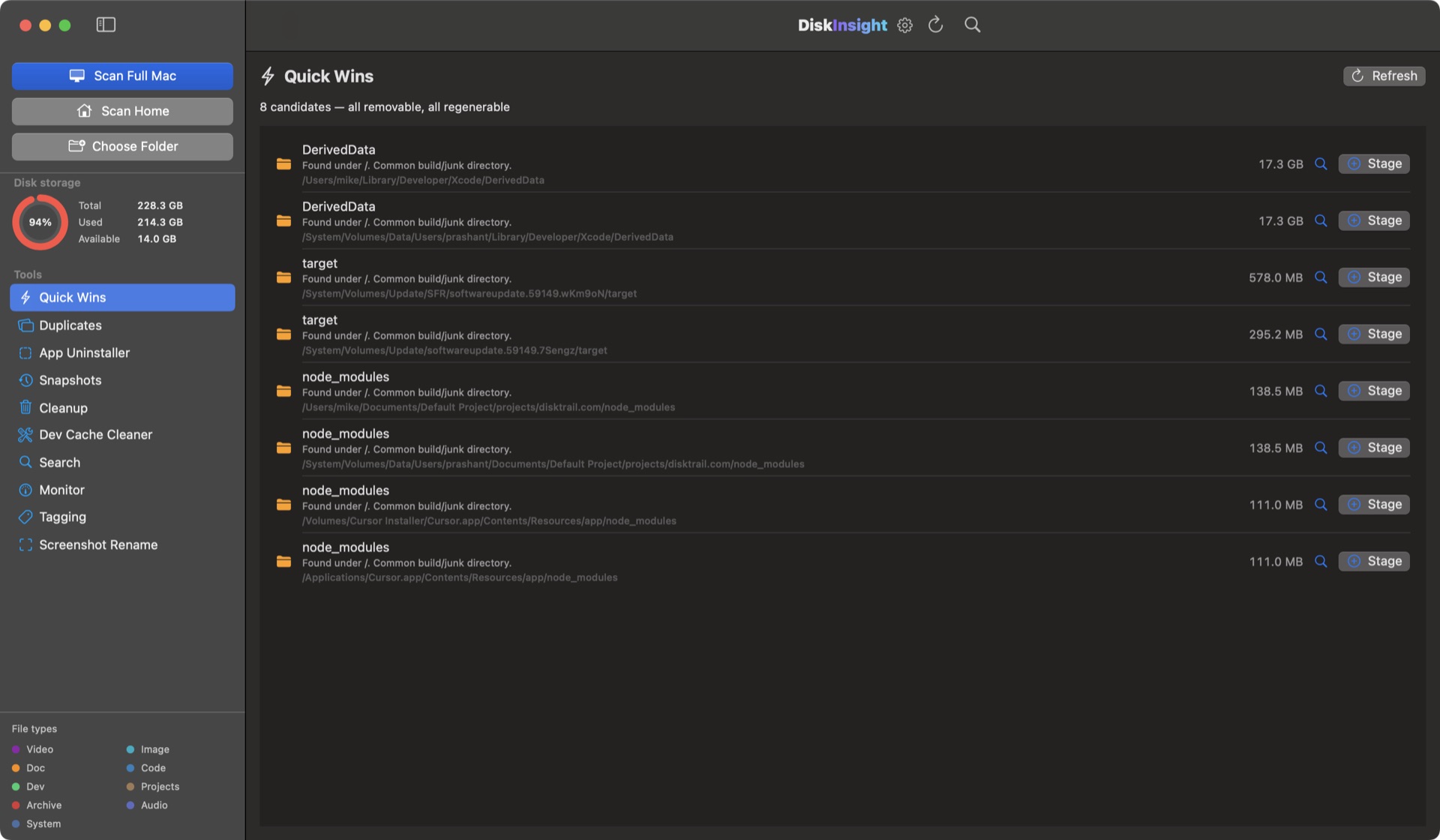Click Scan Full Mac button

(122, 76)
